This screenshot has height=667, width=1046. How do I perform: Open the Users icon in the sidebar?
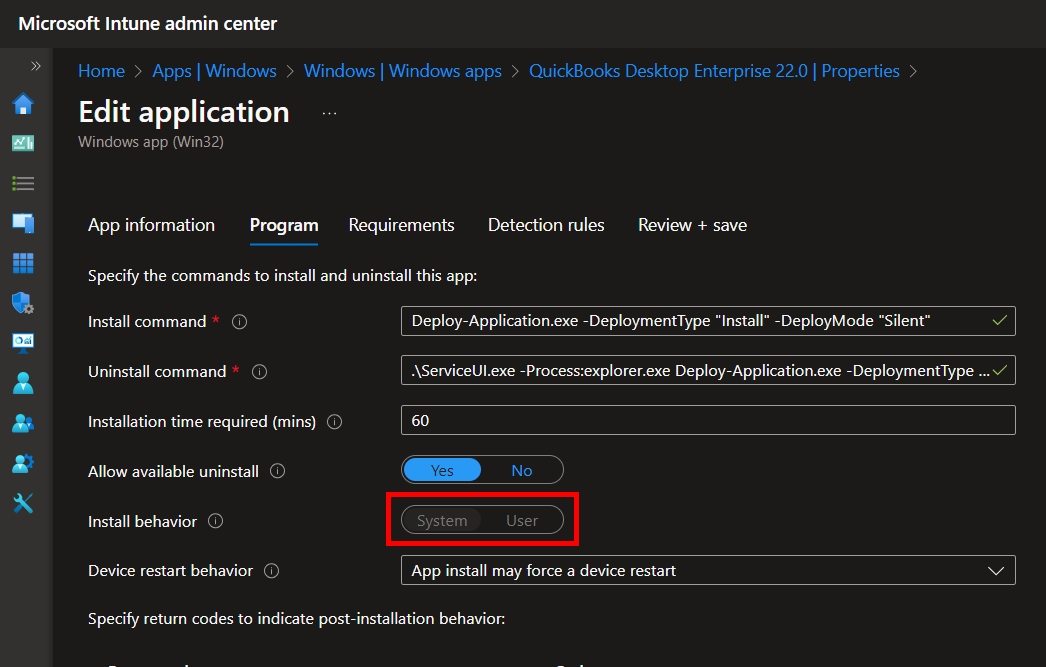pos(23,383)
